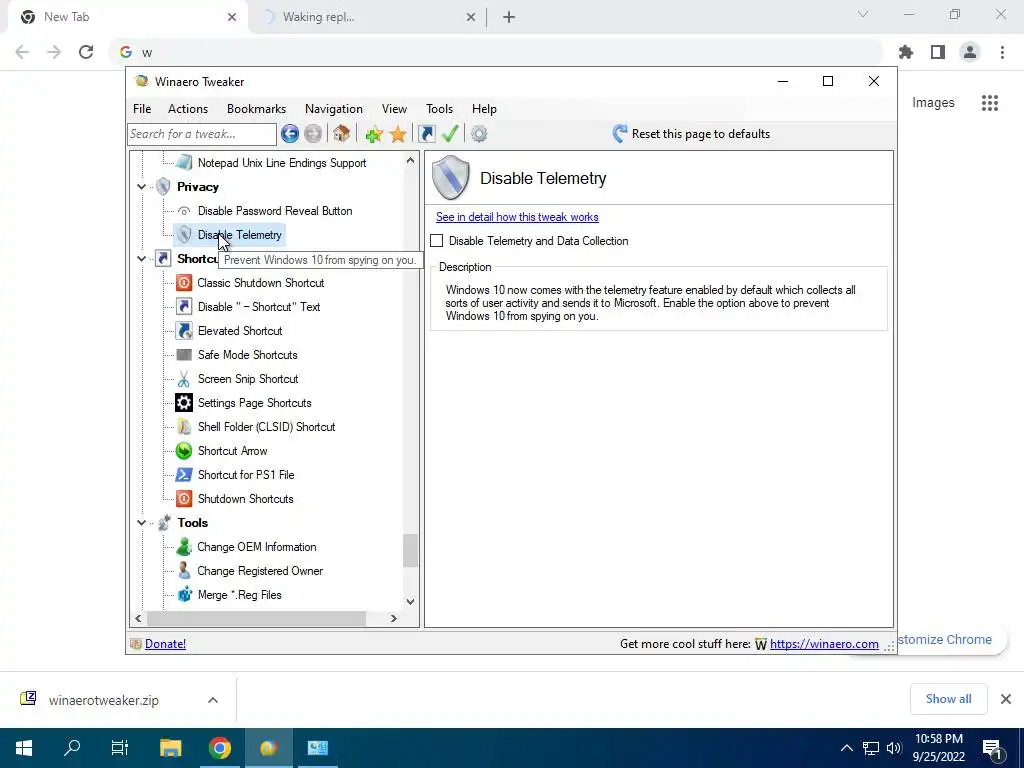Open the Actions menu

(188, 109)
